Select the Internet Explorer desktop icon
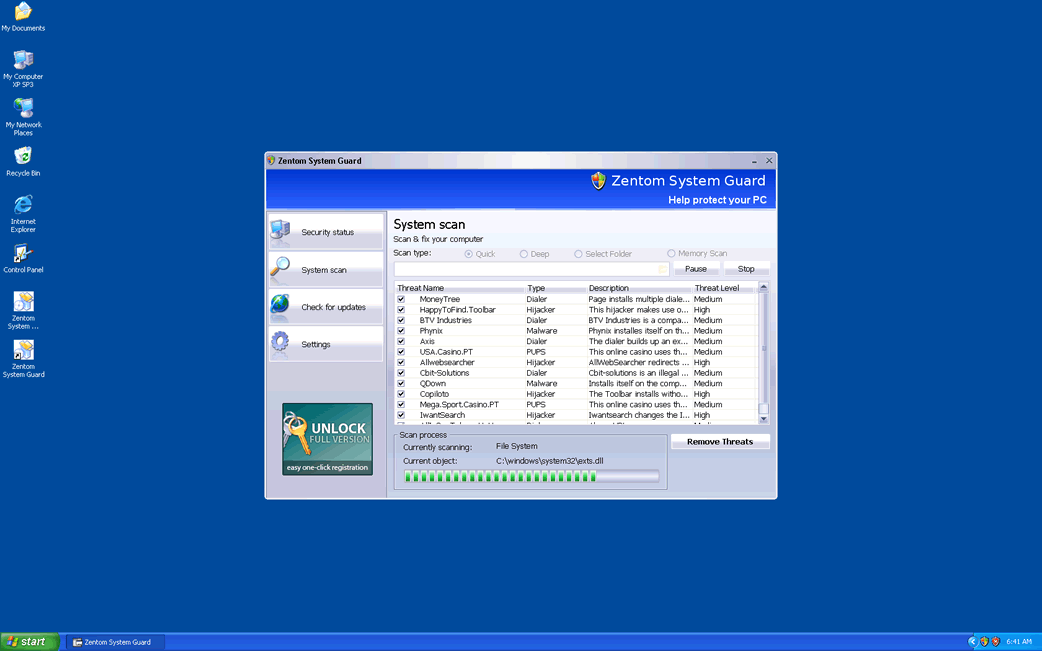 pyautogui.click(x=23, y=205)
